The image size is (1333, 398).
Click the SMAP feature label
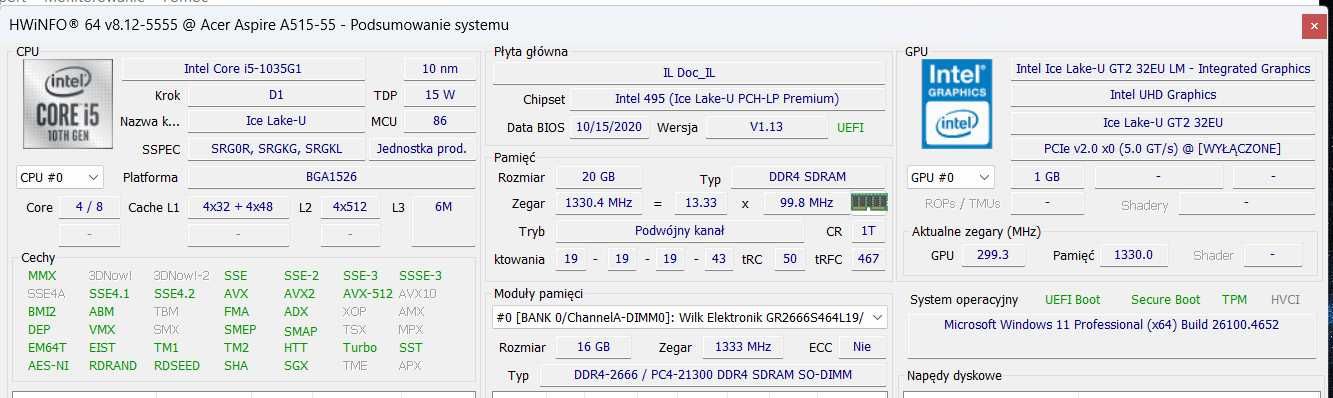point(300,331)
